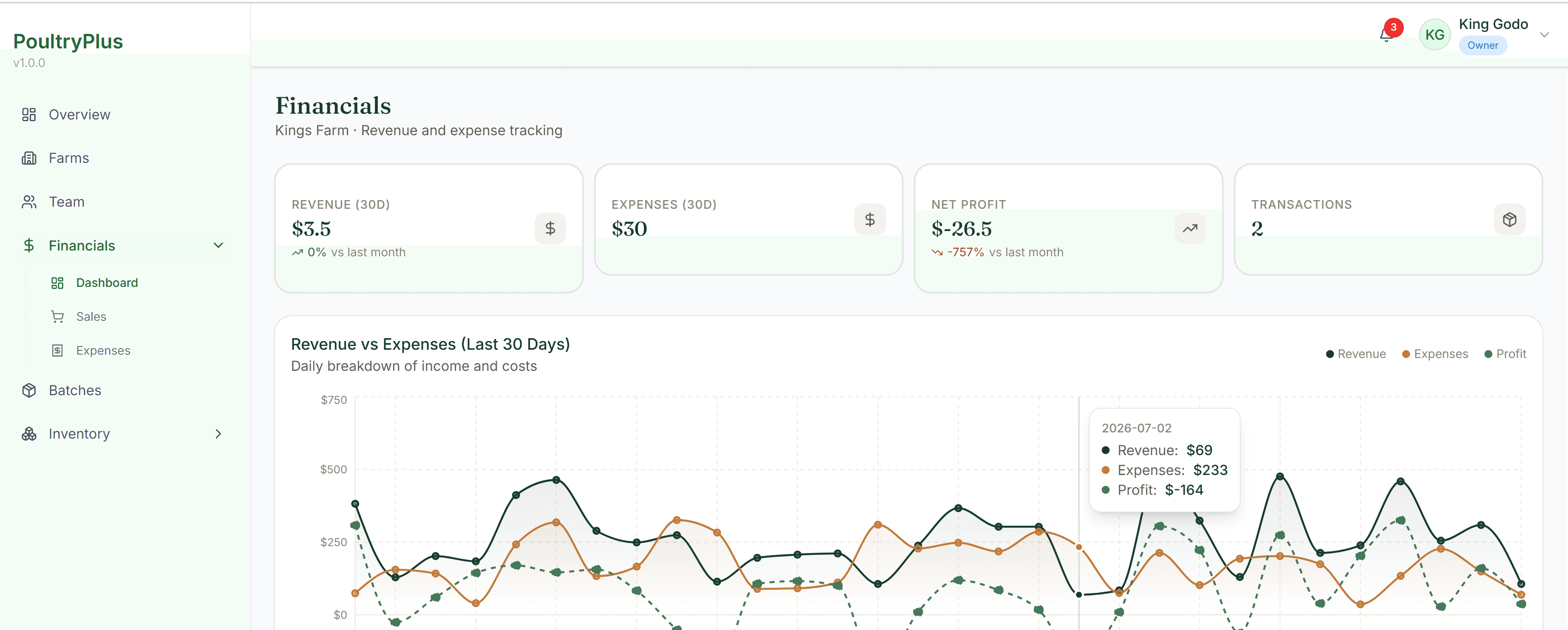
Task: Click the $30 expenses value
Action: coord(629,229)
